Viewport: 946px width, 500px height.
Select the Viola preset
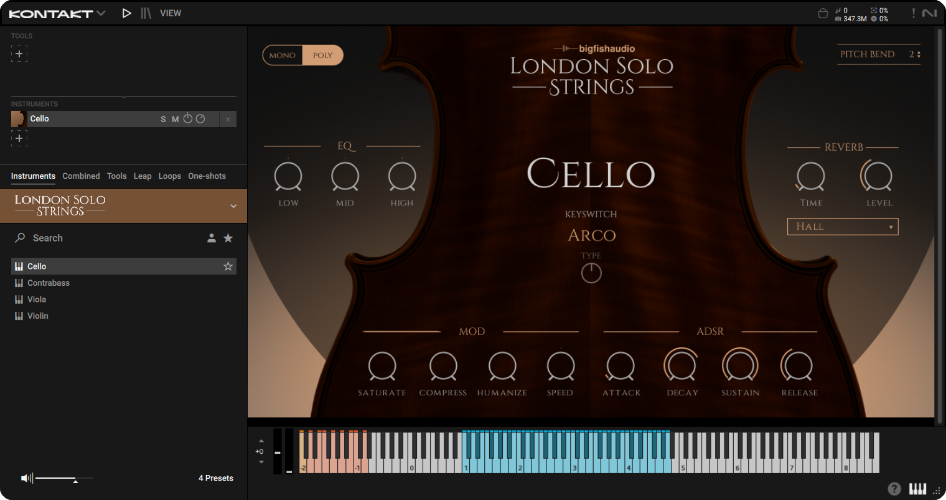tap(124, 299)
